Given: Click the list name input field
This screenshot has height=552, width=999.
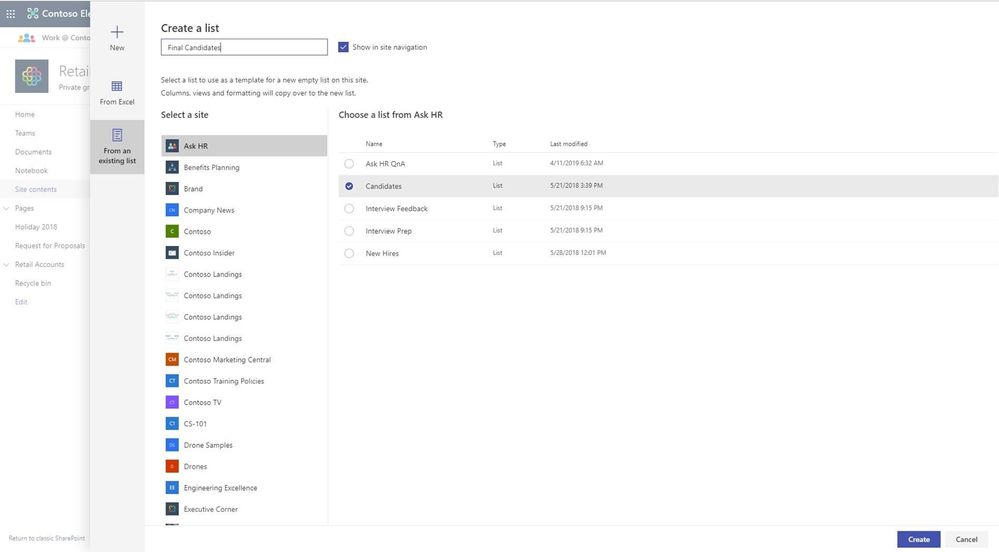Looking at the screenshot, I should pyautogui.click(x=244, y=47).
